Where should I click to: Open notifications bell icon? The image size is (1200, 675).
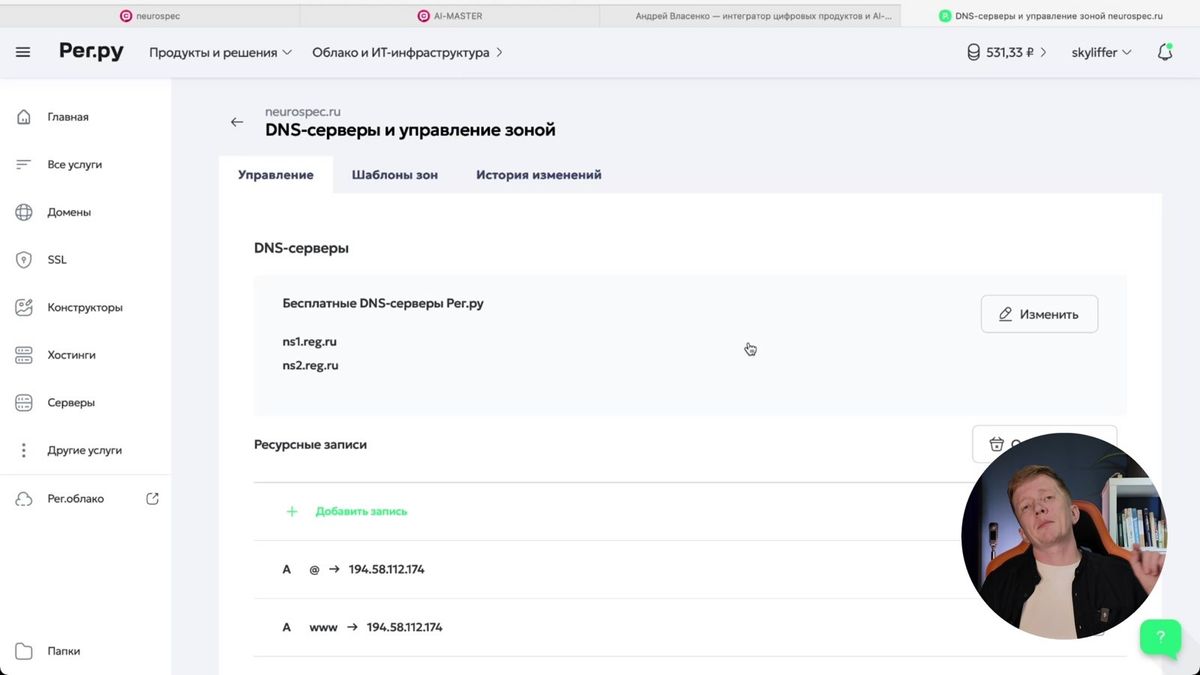pyautogui.click(x=1165, y=52)
